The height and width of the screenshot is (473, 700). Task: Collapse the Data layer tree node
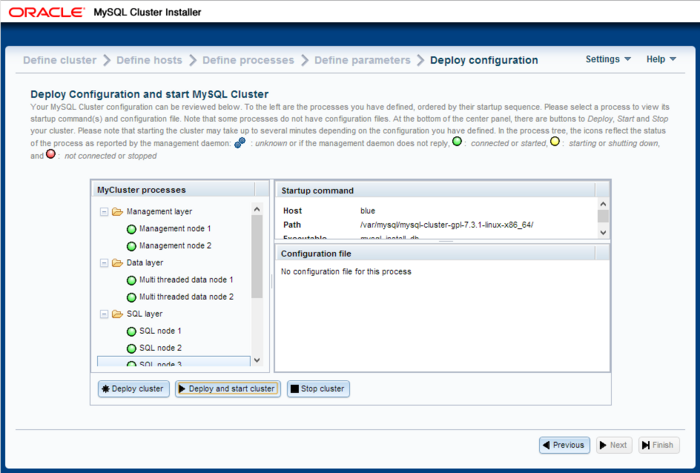(104, 263)
